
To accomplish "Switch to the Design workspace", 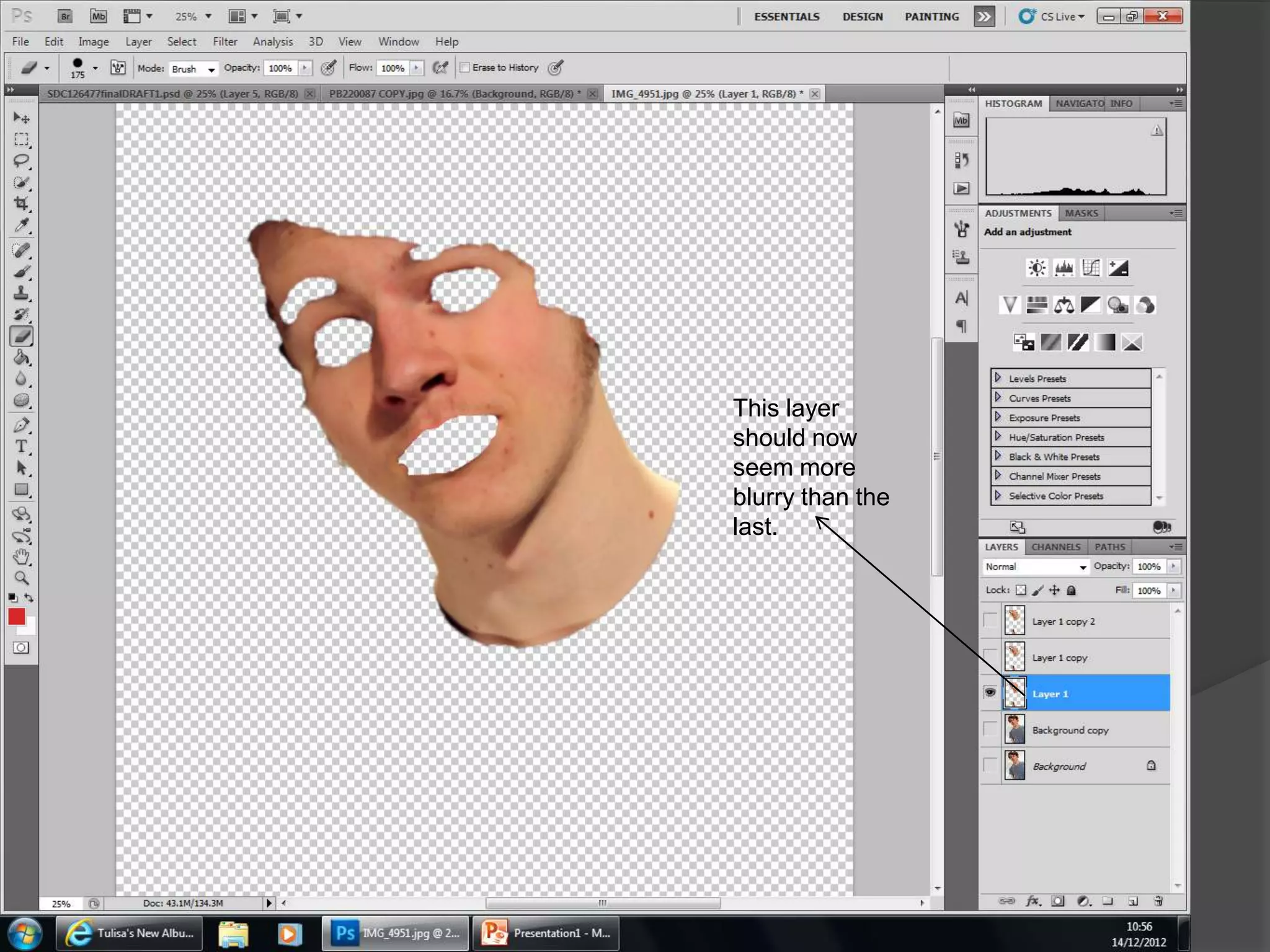I will [862, 17].
